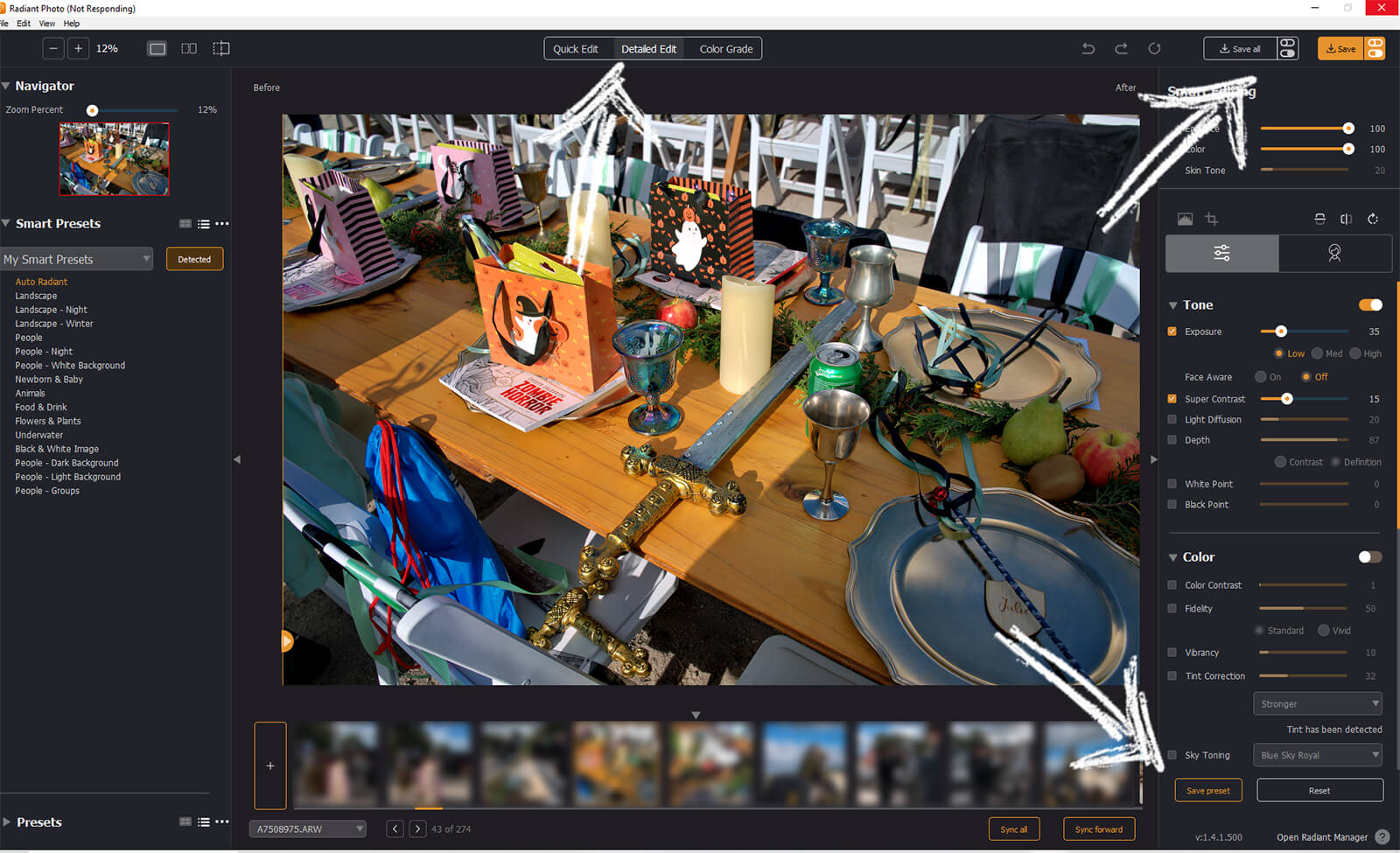
Task: Turn off the Tone section toggle
Action: (x=1369, y=305)
